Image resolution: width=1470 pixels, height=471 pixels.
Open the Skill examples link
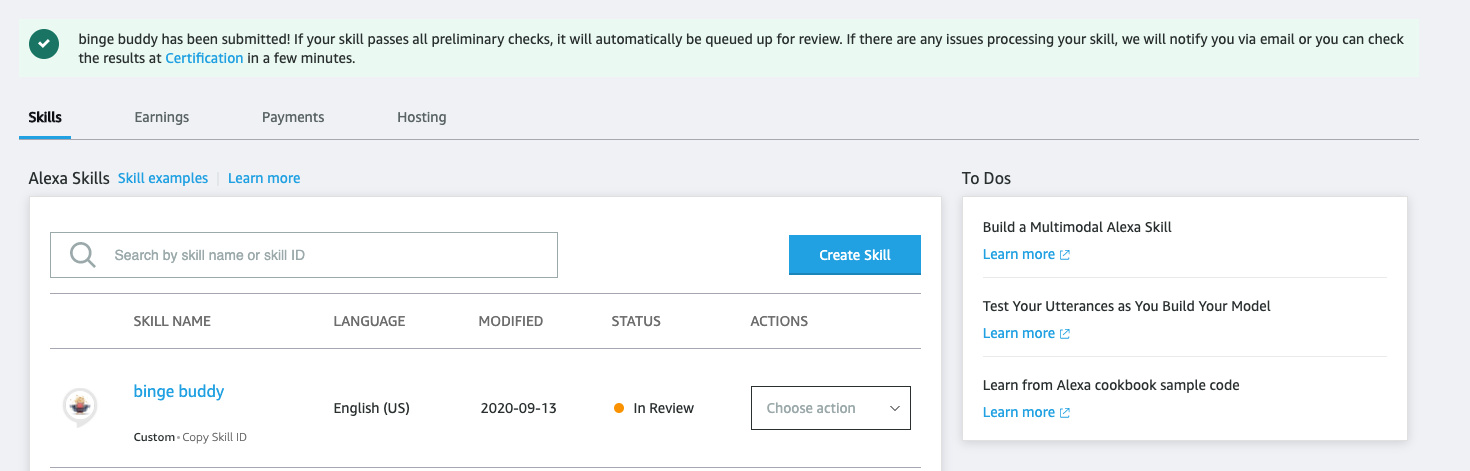163,178
